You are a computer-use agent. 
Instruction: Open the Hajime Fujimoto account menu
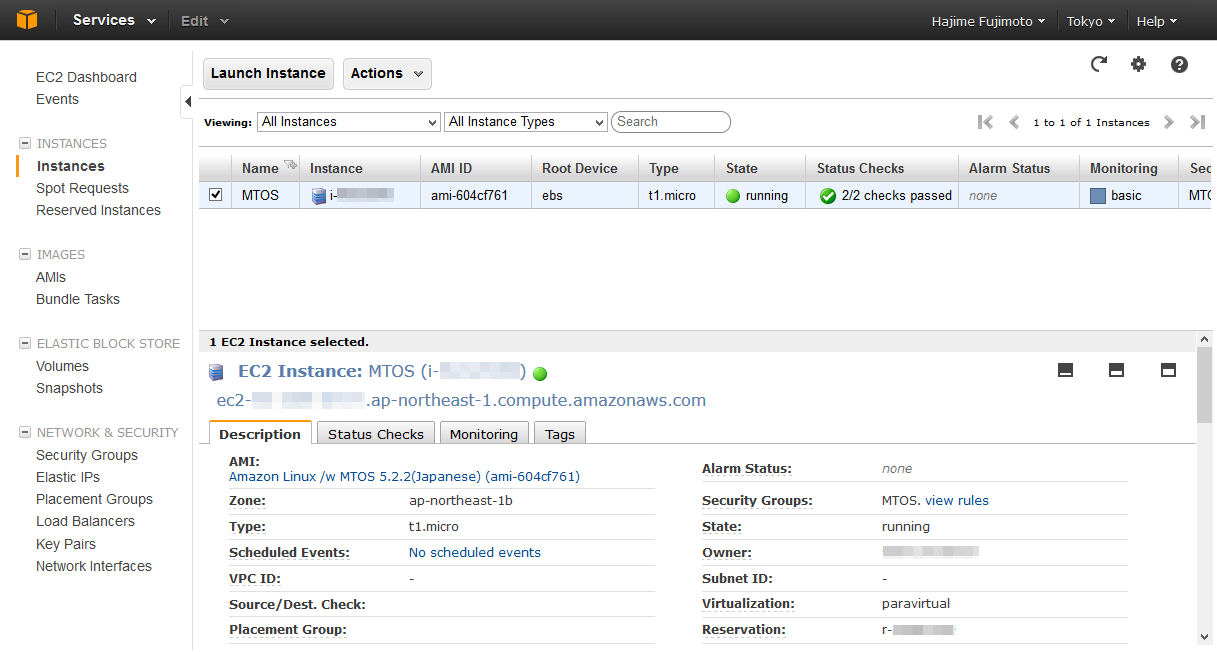(988, 21)
